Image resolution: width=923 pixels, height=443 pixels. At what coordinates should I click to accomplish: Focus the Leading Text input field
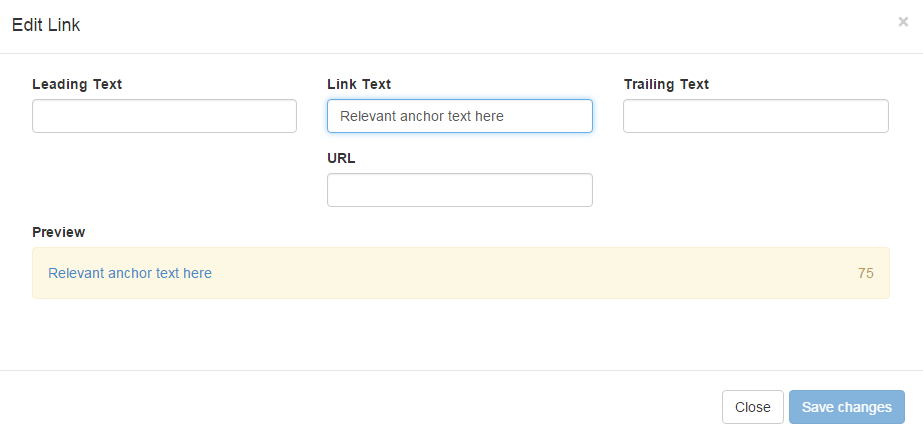164,116
